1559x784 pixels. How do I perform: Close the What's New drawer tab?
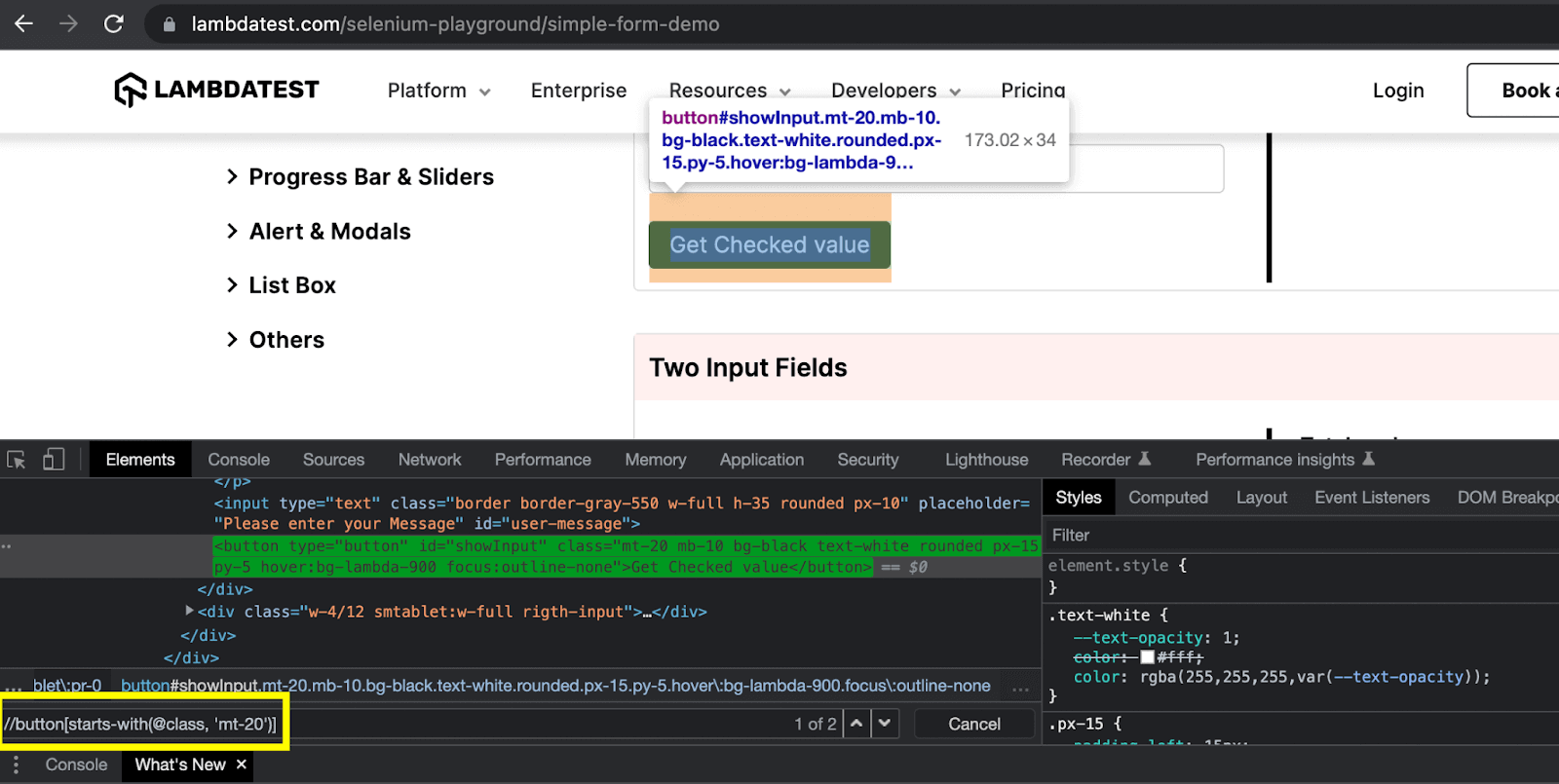pos(242,765)
